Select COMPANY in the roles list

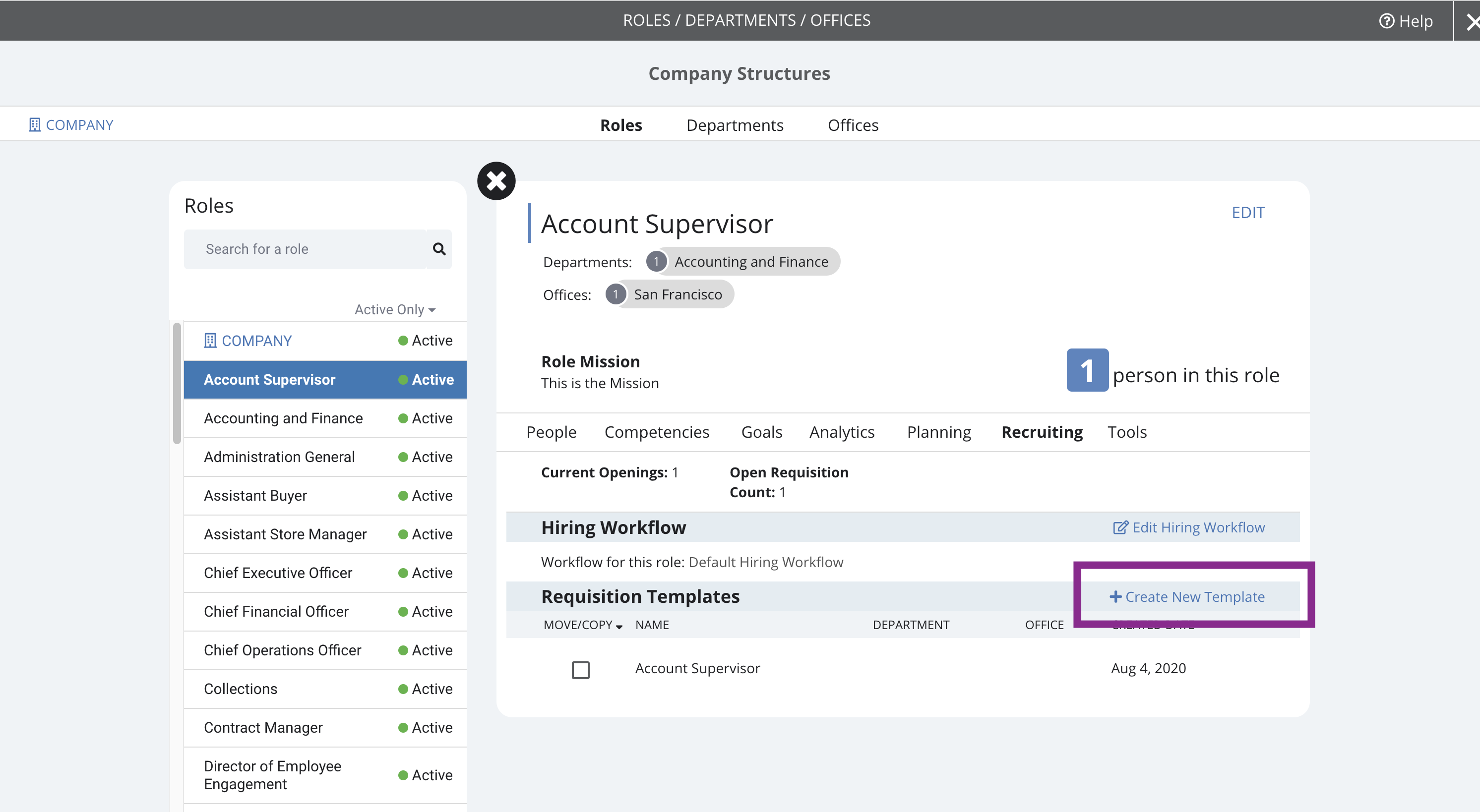click(x=325, y=341)
